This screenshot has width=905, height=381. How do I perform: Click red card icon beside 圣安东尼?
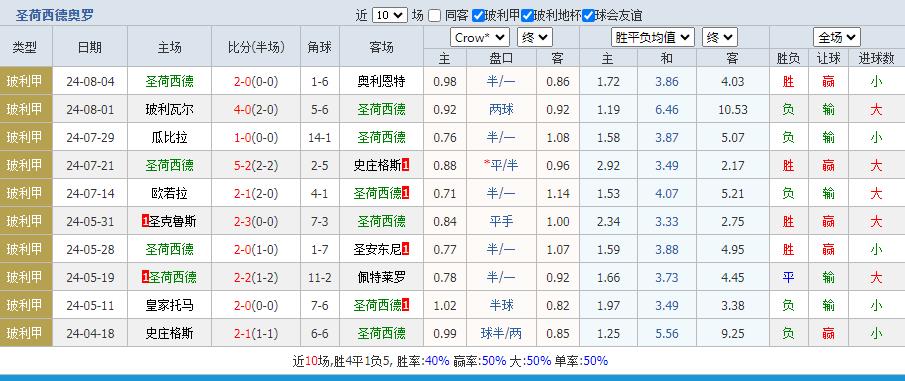point(406,249)
